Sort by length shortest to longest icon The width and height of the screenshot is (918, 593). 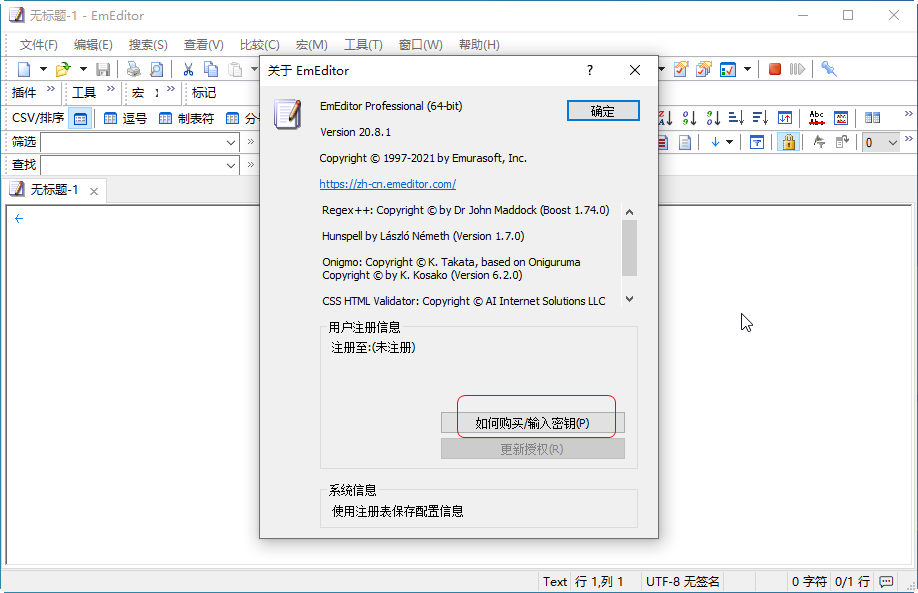737,118
